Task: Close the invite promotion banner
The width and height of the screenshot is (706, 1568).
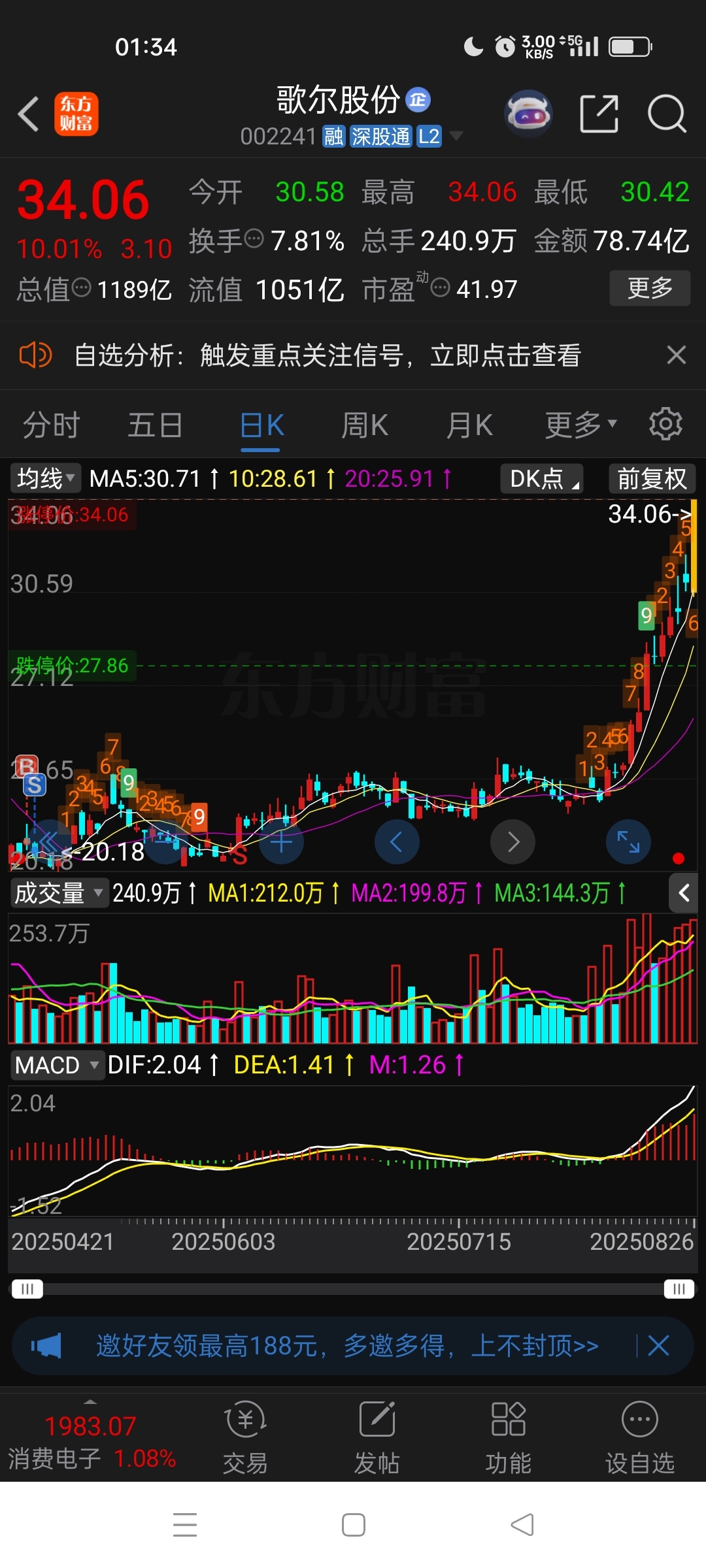Action: tap(658, 1346)
